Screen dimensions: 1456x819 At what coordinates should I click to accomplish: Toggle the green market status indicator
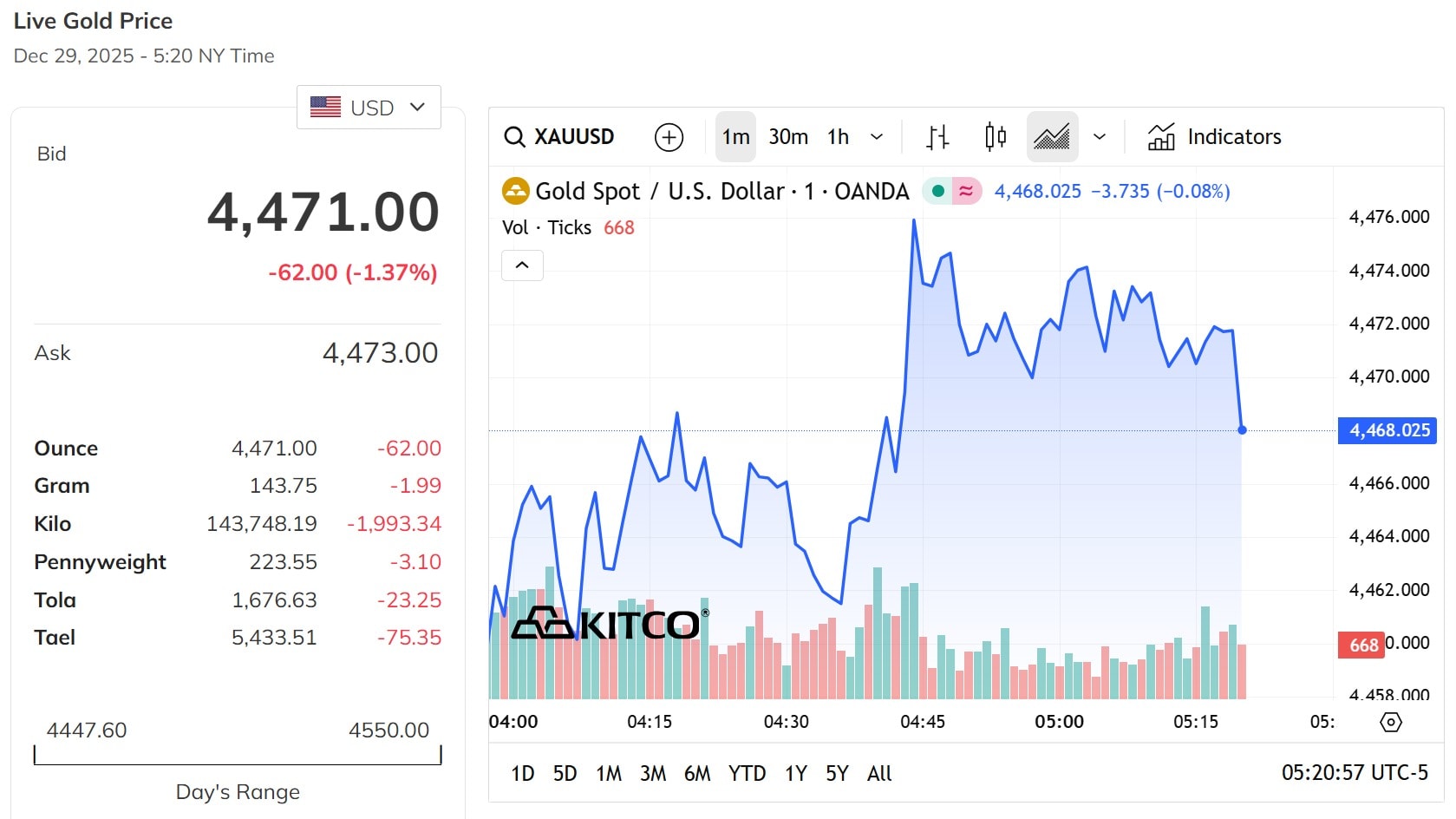tap(937, 191)
